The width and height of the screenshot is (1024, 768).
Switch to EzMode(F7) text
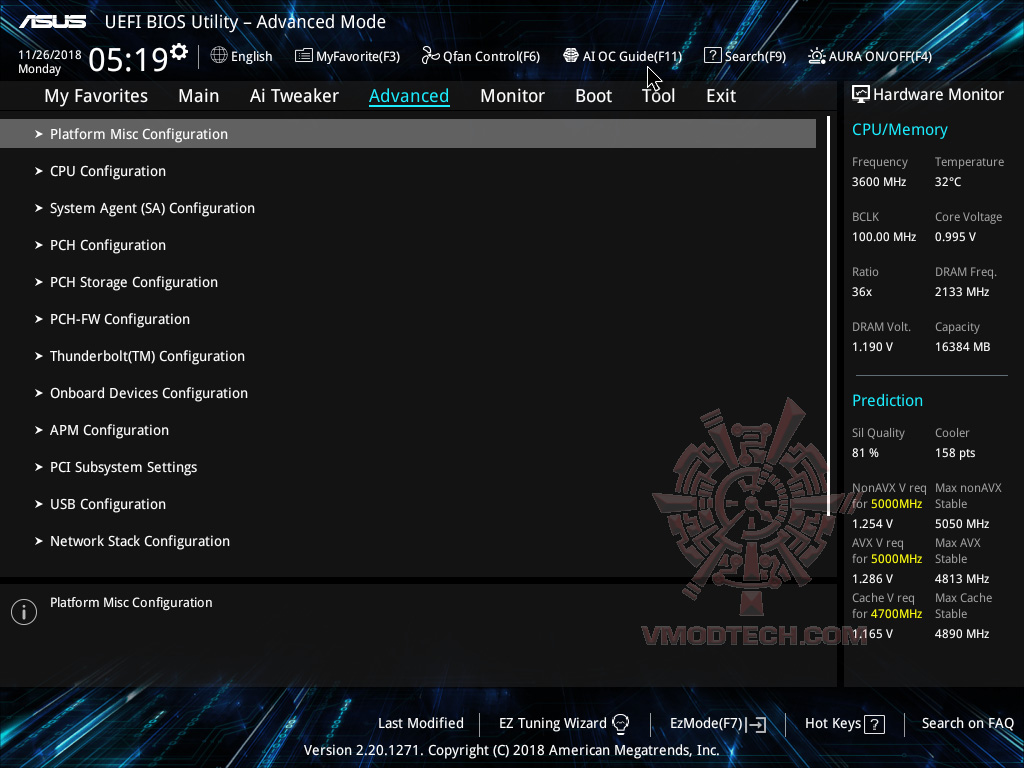pyautogui.click(x=707, y=724)
